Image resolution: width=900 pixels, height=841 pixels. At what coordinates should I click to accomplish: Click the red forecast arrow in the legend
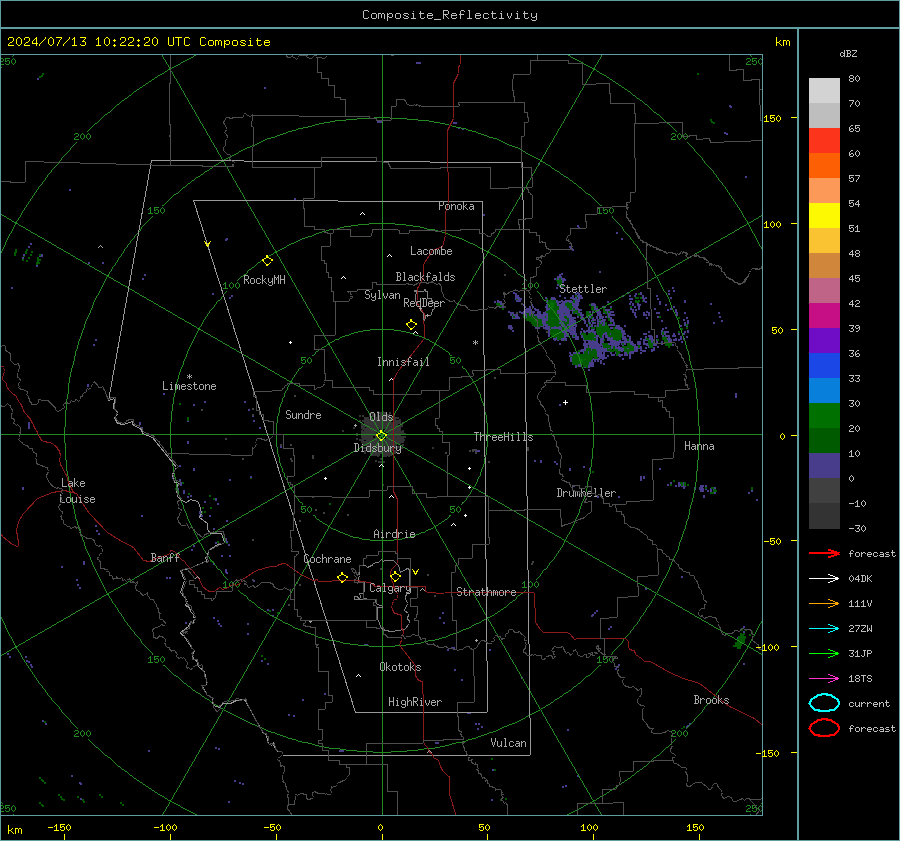(824, 553)
